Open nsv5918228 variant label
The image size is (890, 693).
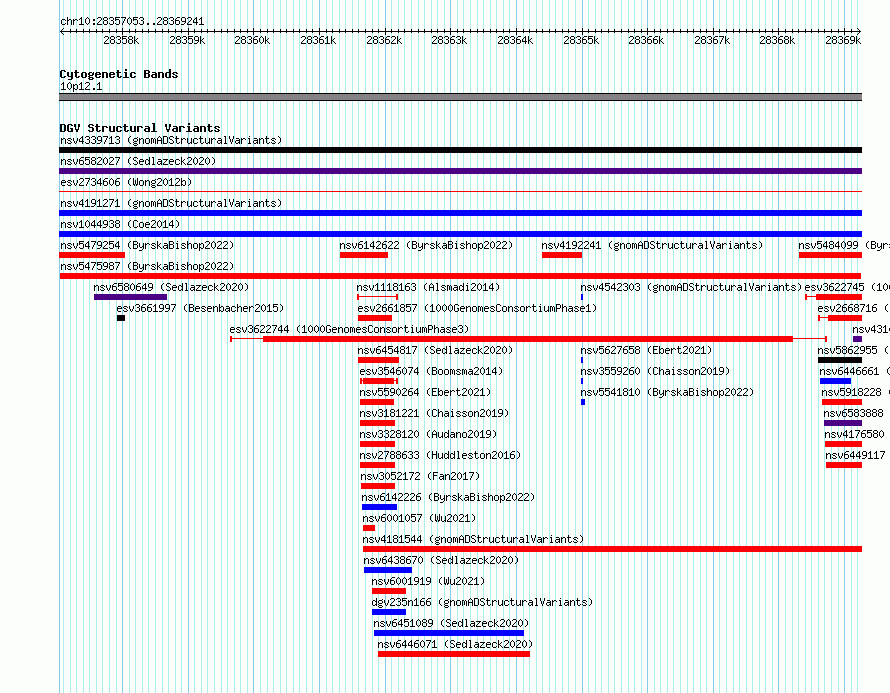pyautogui.click(x=855, y=392)
